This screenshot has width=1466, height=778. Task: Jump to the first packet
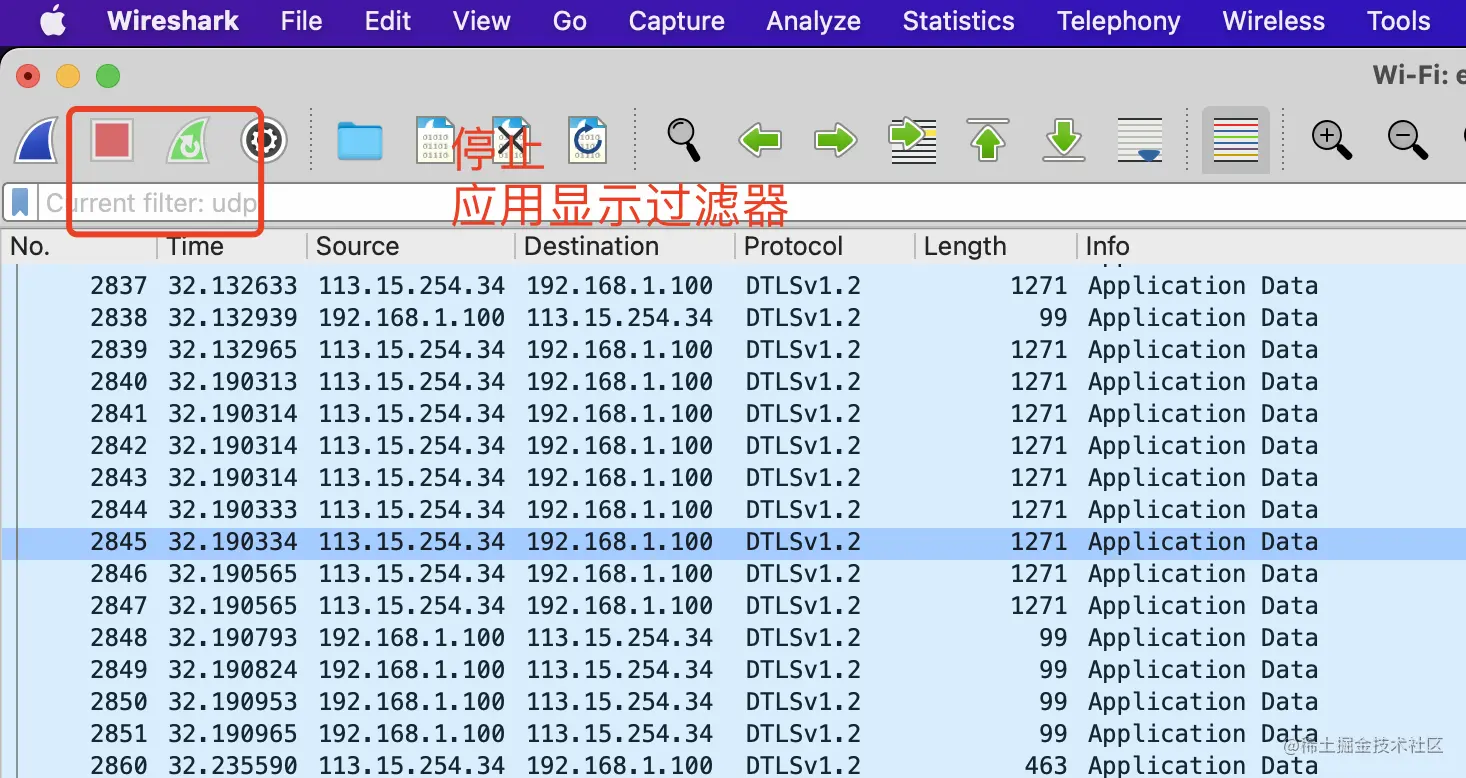pos(988,140)
